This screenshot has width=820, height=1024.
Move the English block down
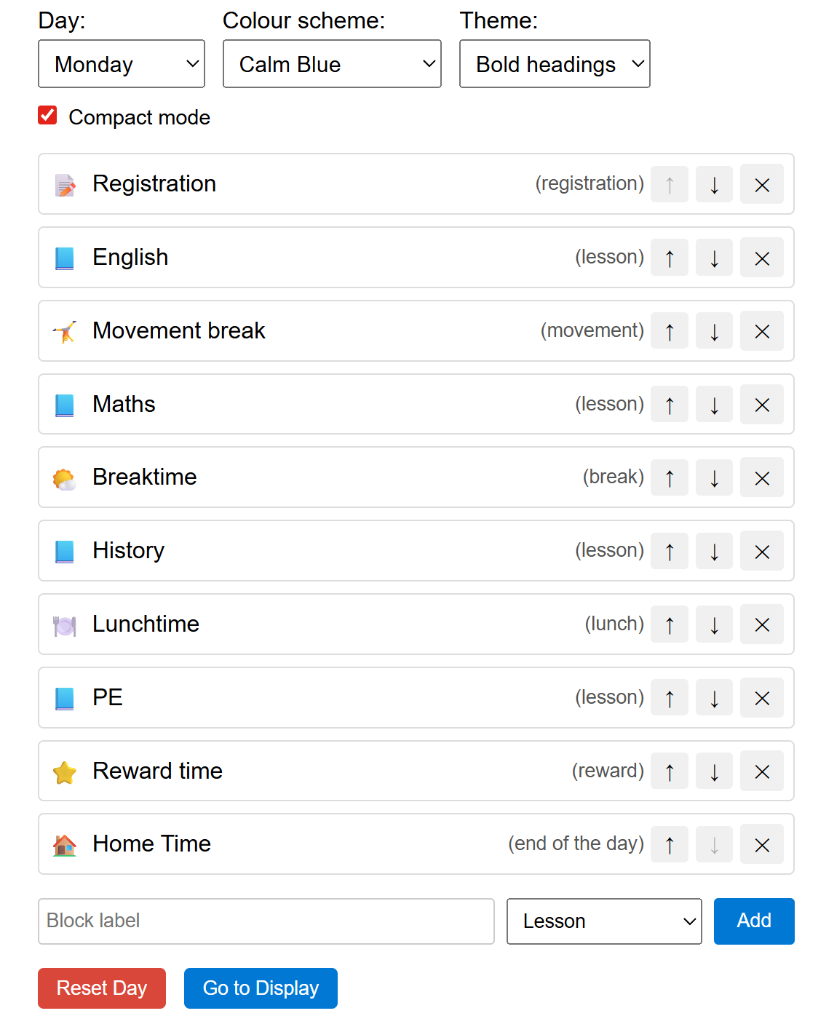(x=714, y=257)
